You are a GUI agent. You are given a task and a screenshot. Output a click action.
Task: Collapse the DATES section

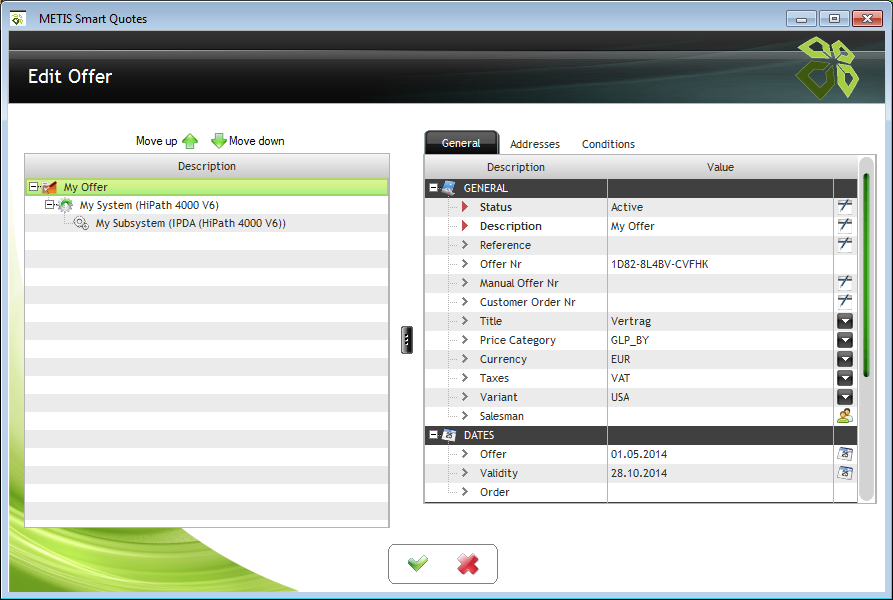[x=433, y=434]
